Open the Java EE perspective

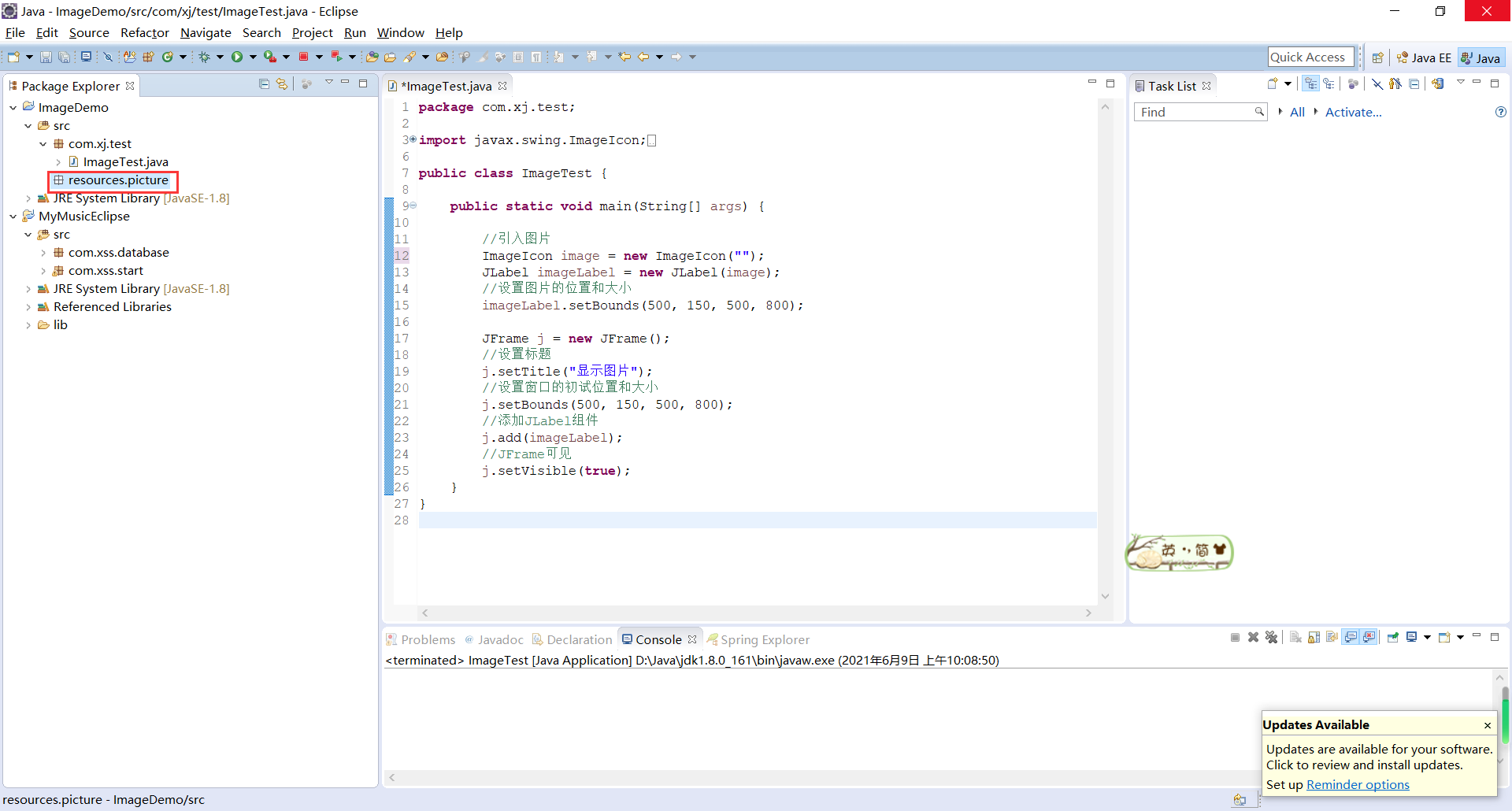(x=1424, y=57)
